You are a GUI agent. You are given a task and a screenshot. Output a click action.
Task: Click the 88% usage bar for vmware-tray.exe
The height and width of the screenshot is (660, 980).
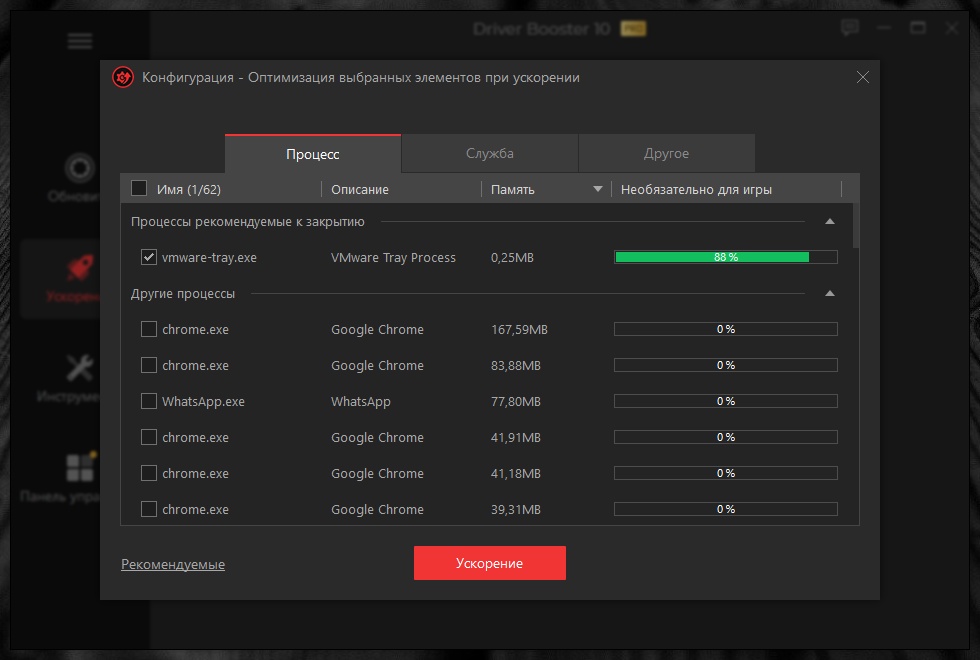pos(725,257)
